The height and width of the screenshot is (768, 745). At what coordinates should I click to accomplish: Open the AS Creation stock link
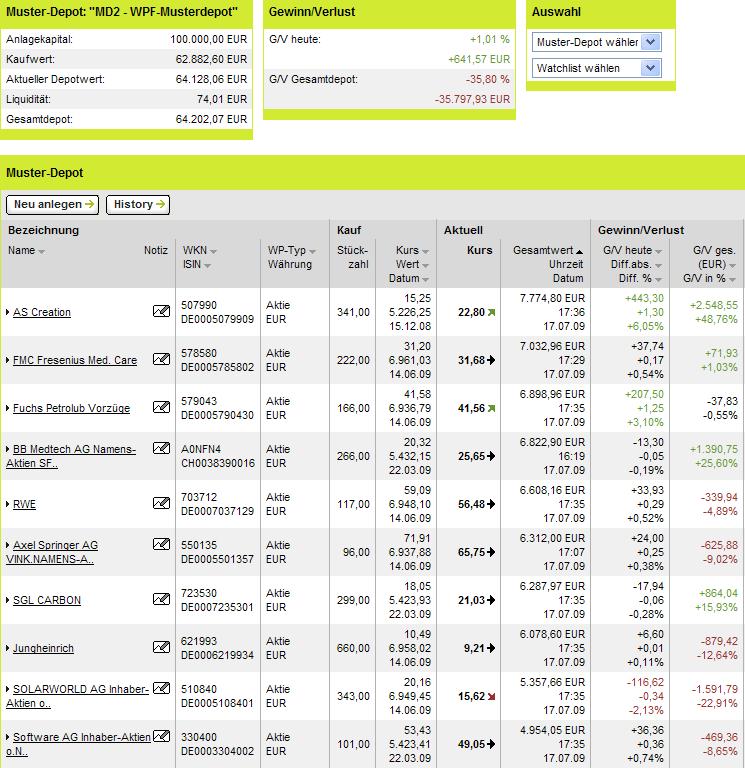tap(42, 312)
